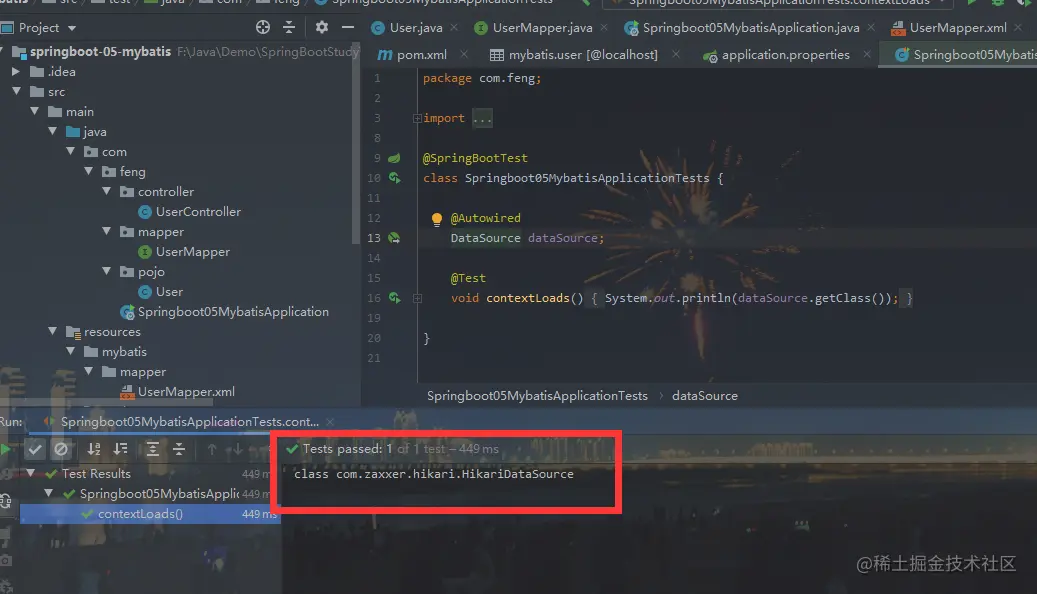The width and height of the screenshot is (1037, 594).
Task: Click the run test gutter icon on line 10
Action: coord(395,178)
